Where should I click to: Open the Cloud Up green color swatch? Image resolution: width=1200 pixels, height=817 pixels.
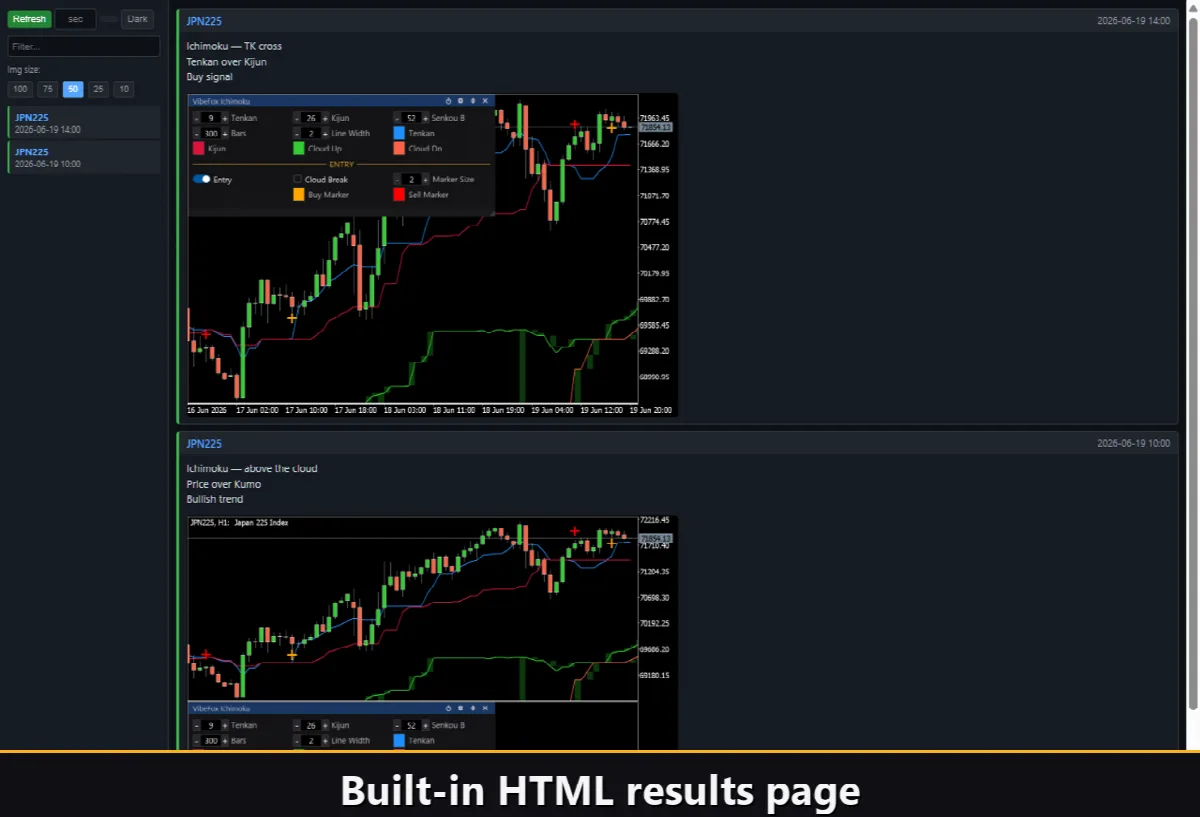(x=299, y=148)
